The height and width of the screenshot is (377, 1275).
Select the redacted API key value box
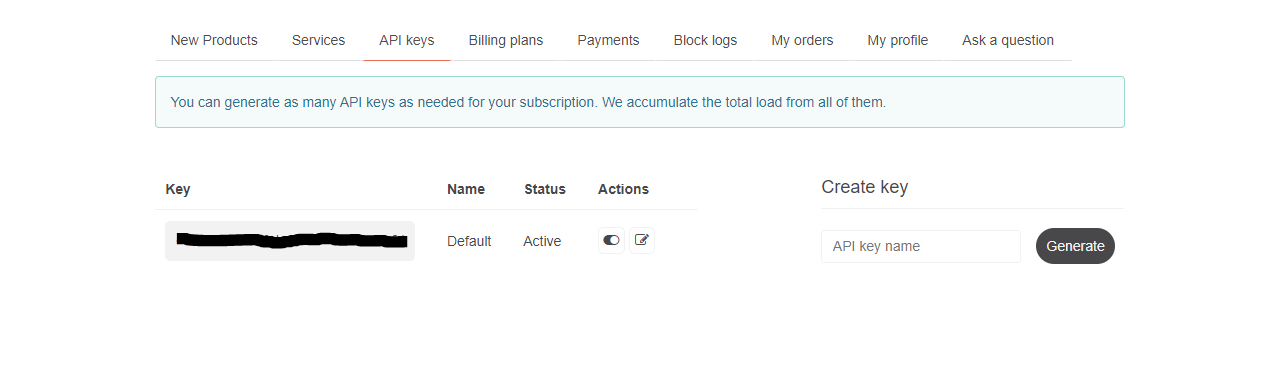point(290,241)
